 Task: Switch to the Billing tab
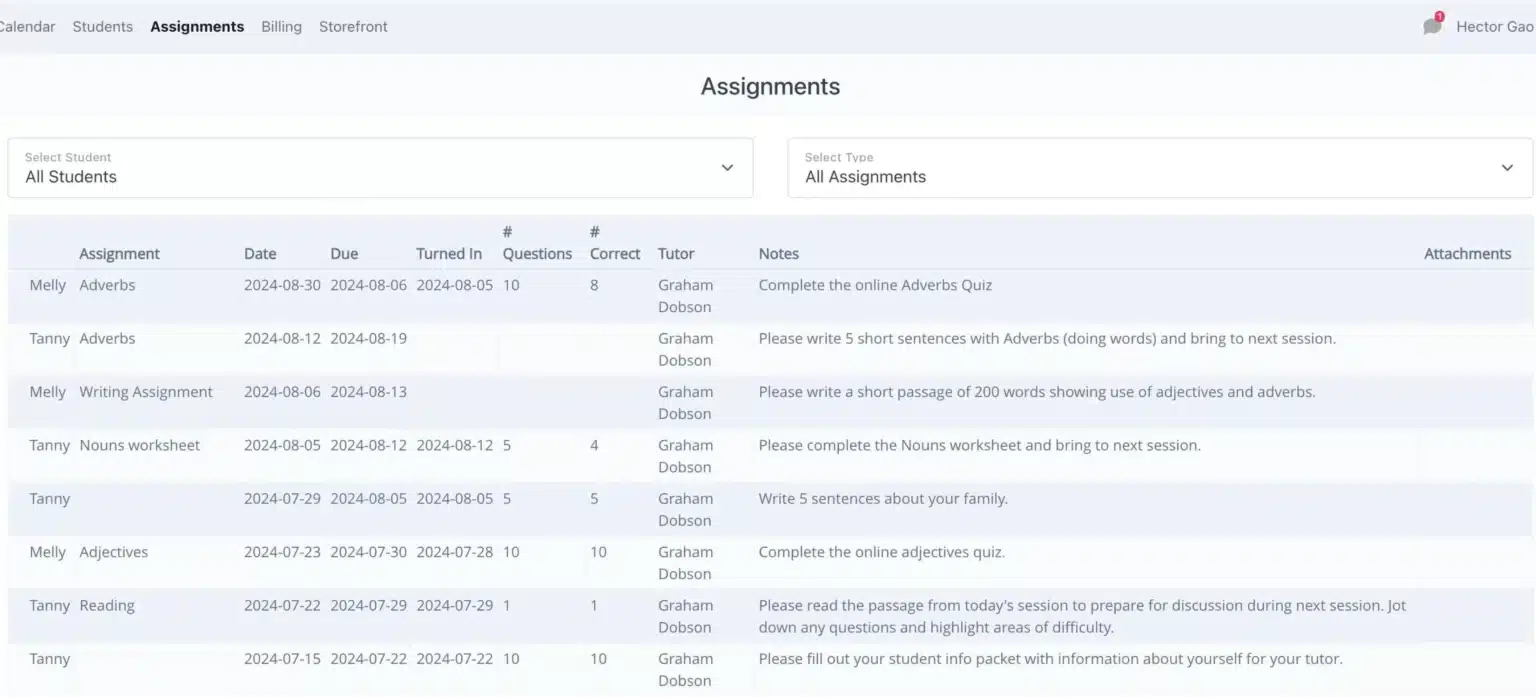pos(281,27)
